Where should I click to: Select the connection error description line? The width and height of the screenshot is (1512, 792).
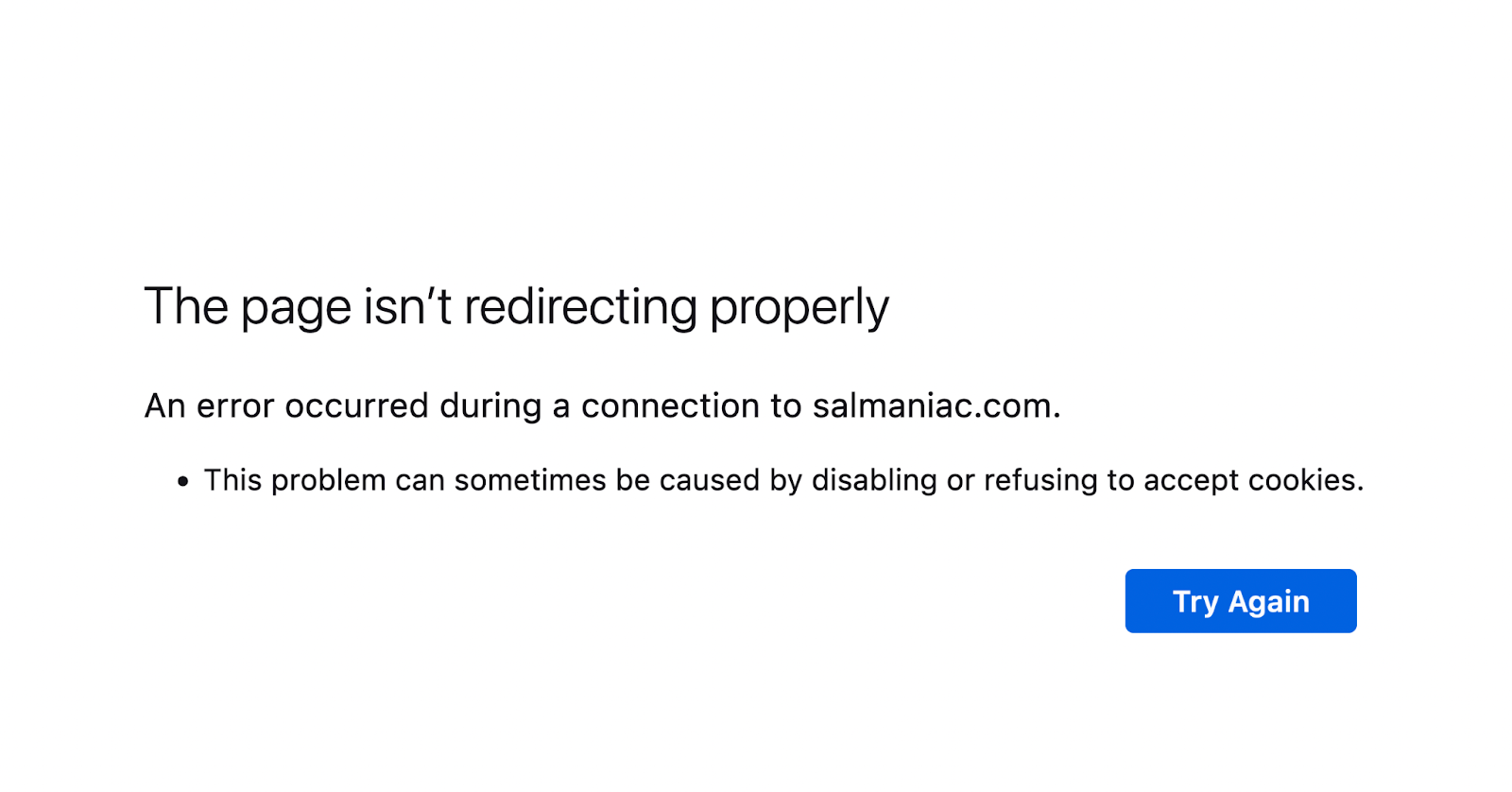pyautogui.click(x=603, y=405)
